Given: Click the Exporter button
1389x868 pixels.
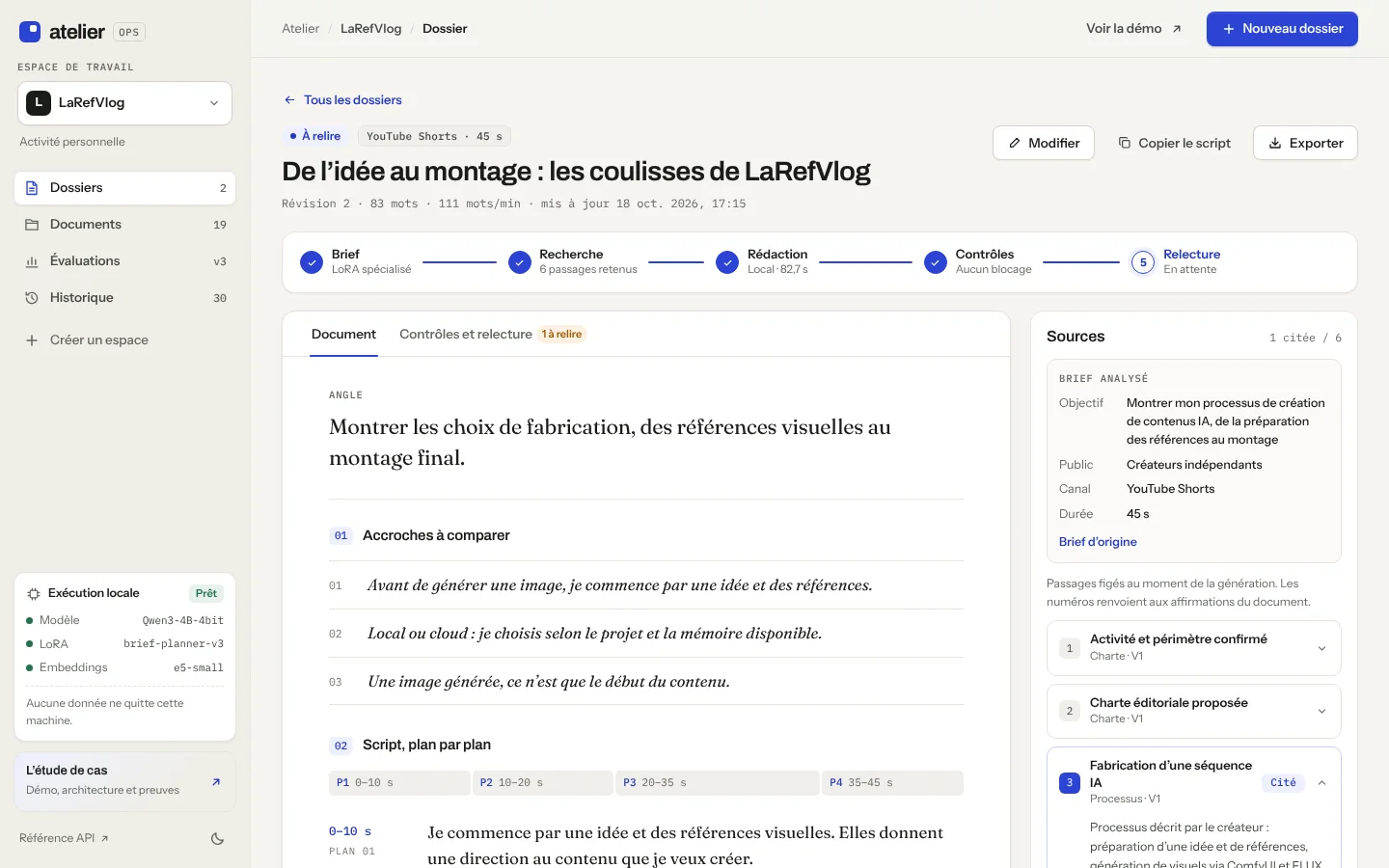Looking at the screenshot, I should point(1305,143).
